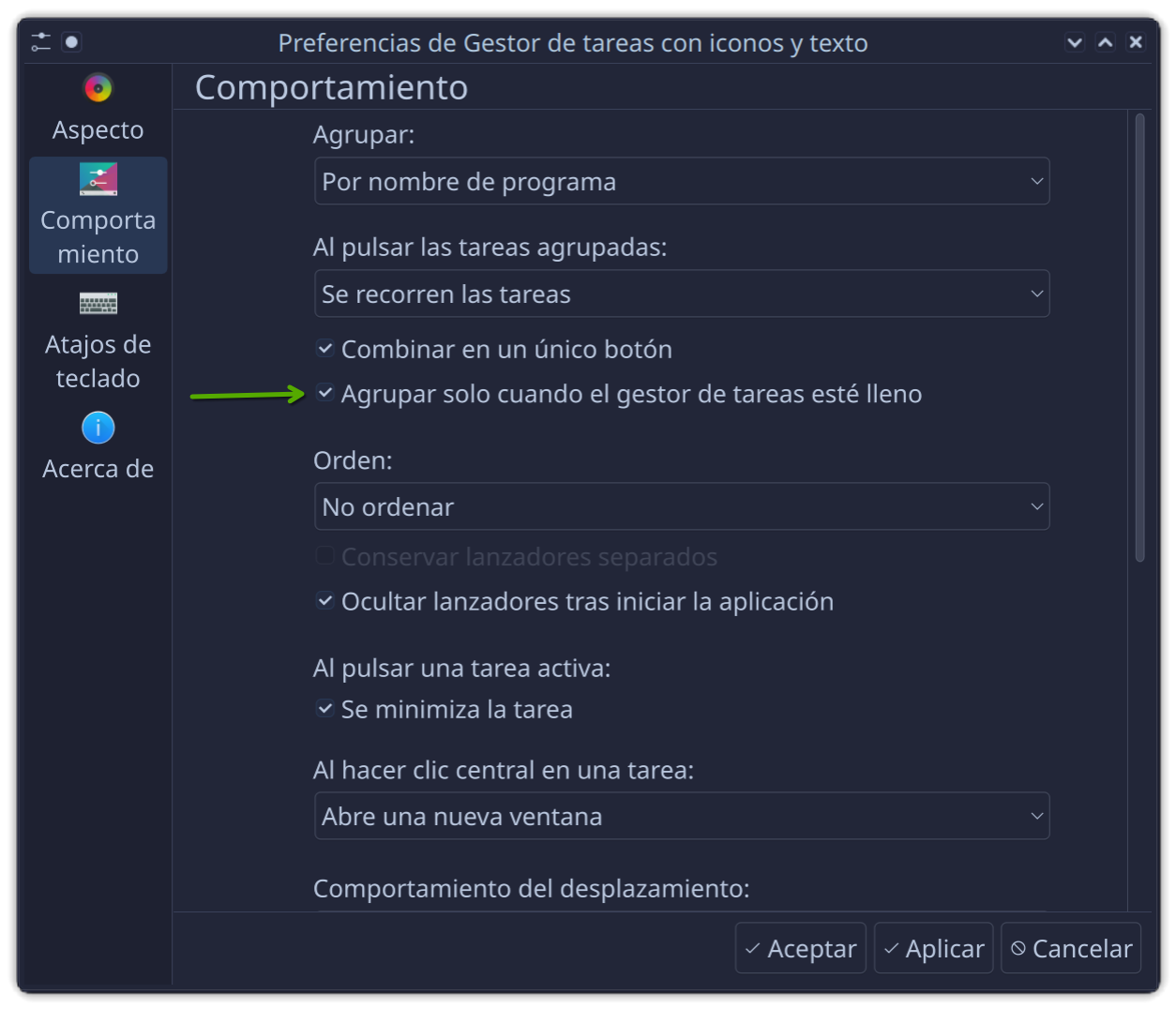
Task: Switch to Atajos de teclado section
Action: click(x=98, y=361)
